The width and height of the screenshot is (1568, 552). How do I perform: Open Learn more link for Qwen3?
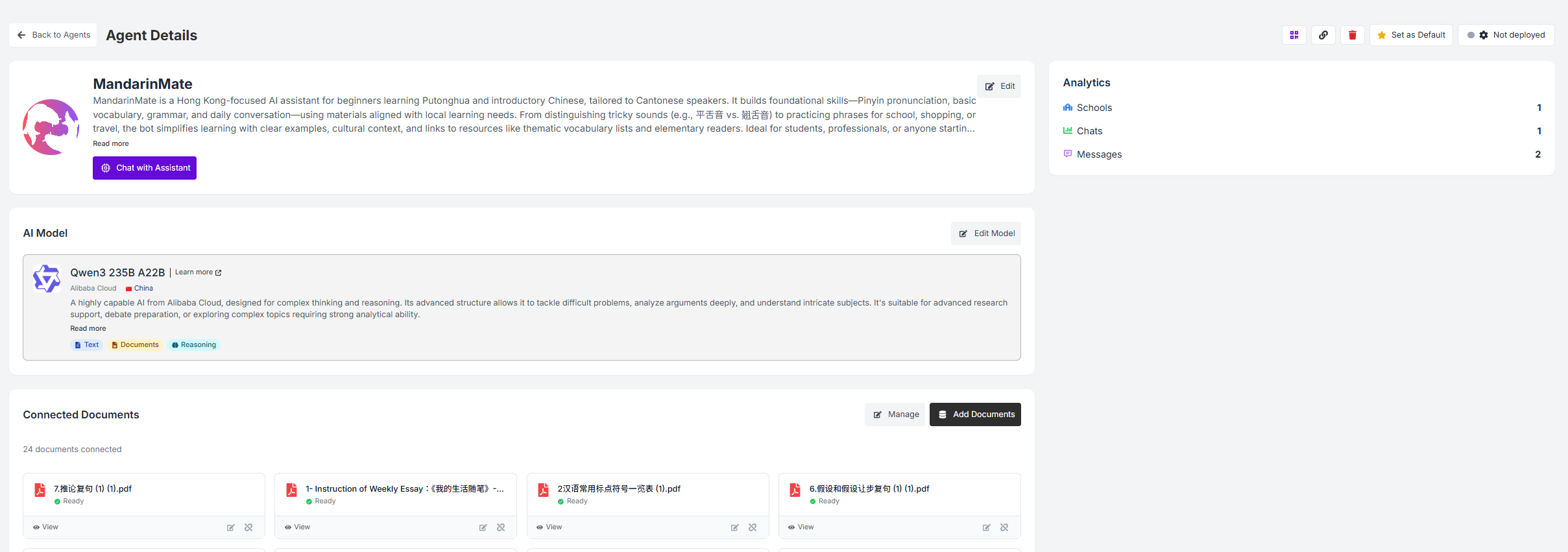tap(198, 272)
